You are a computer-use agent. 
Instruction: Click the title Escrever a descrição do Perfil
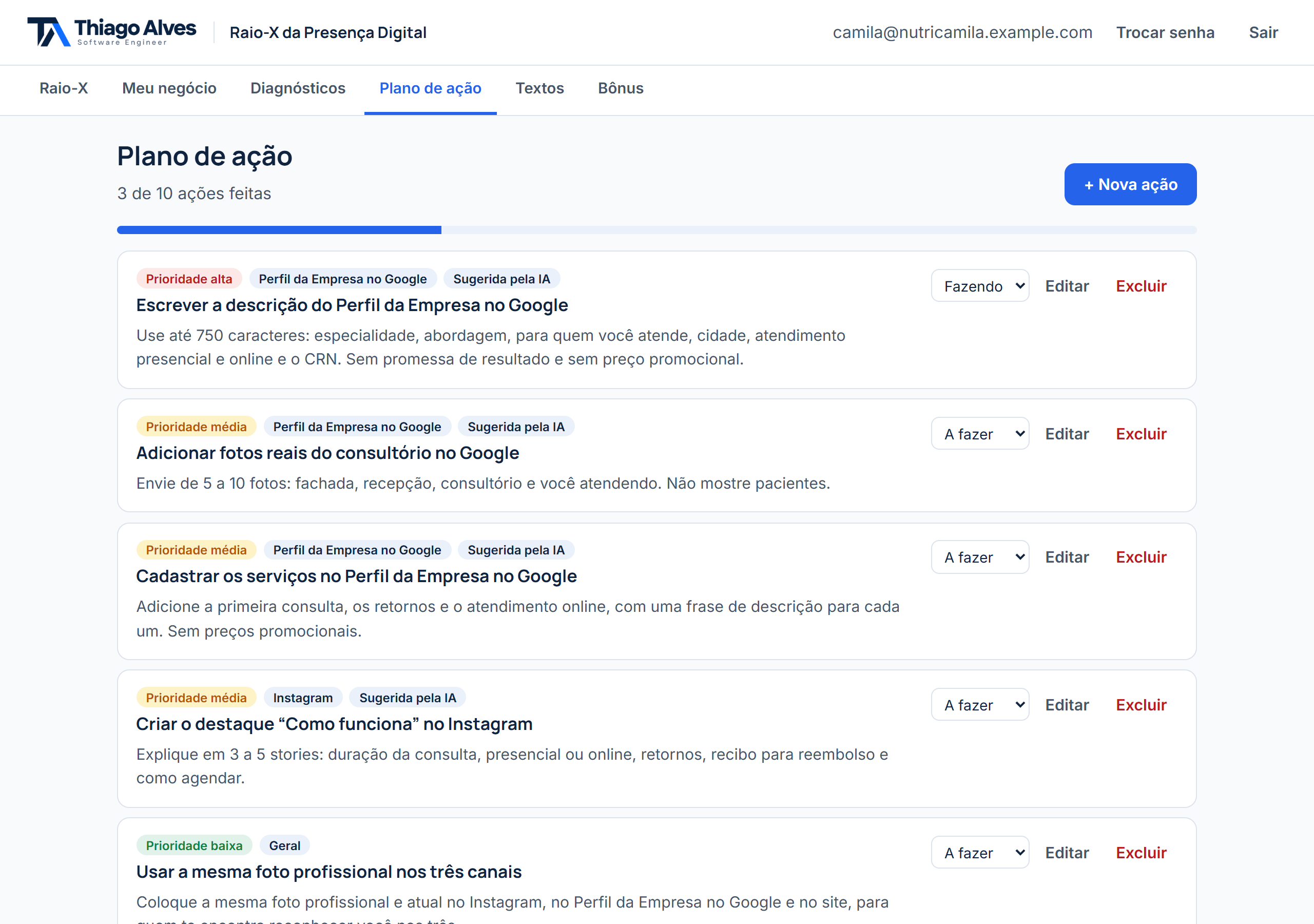coord(352,305)
